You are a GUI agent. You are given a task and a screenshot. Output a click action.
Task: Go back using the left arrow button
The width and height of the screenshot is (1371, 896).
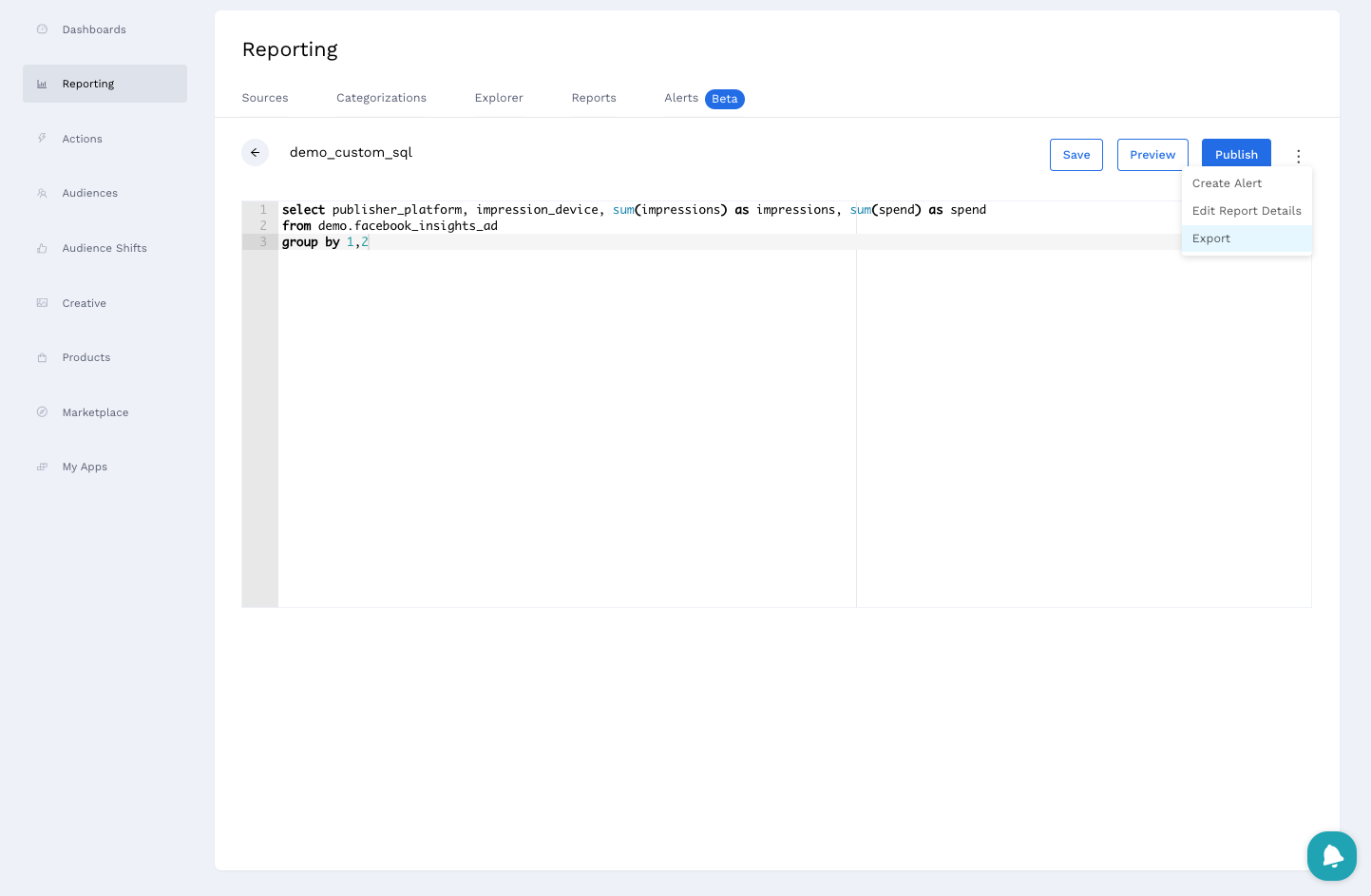[255, 153]
